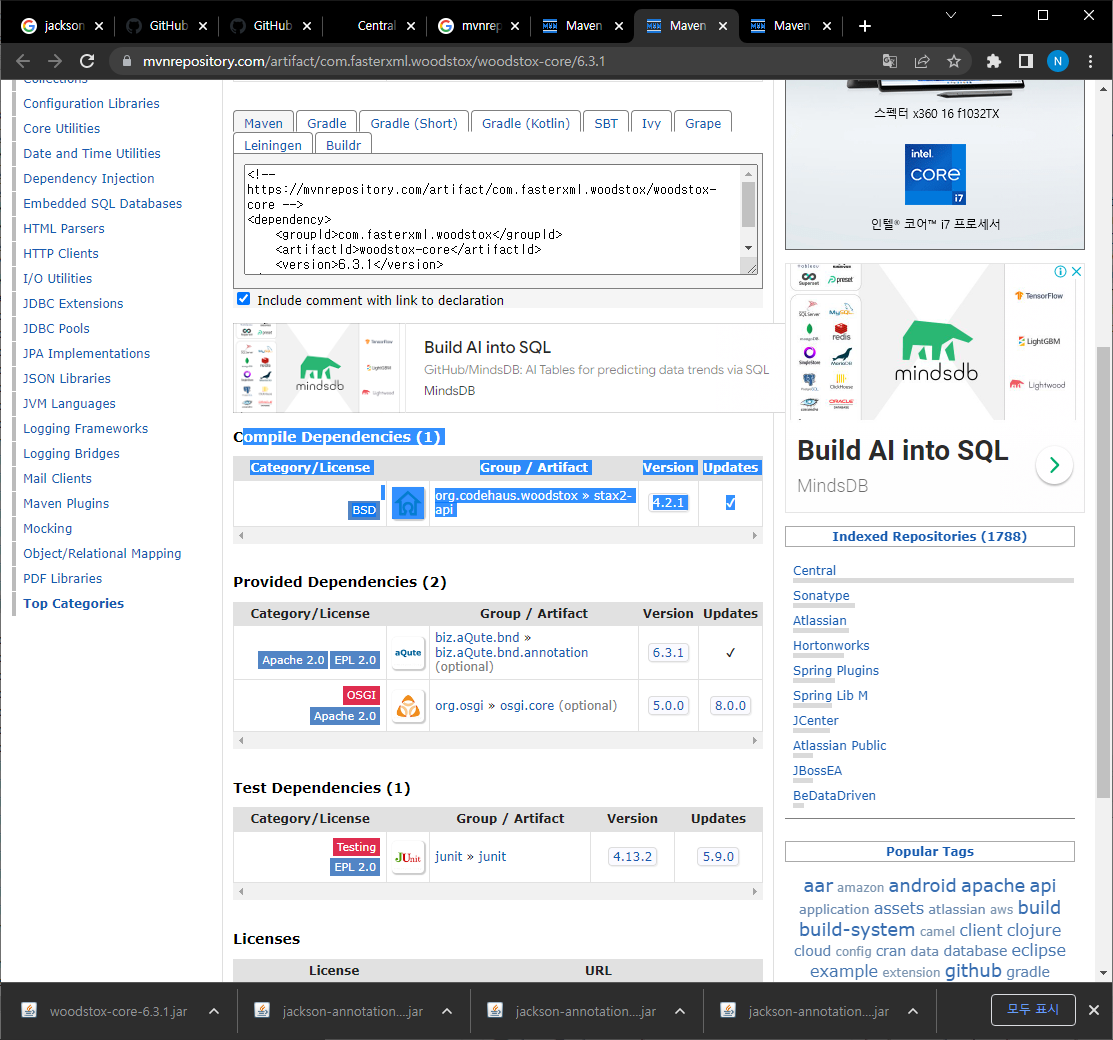Click the translate page icon

[889, 61]
